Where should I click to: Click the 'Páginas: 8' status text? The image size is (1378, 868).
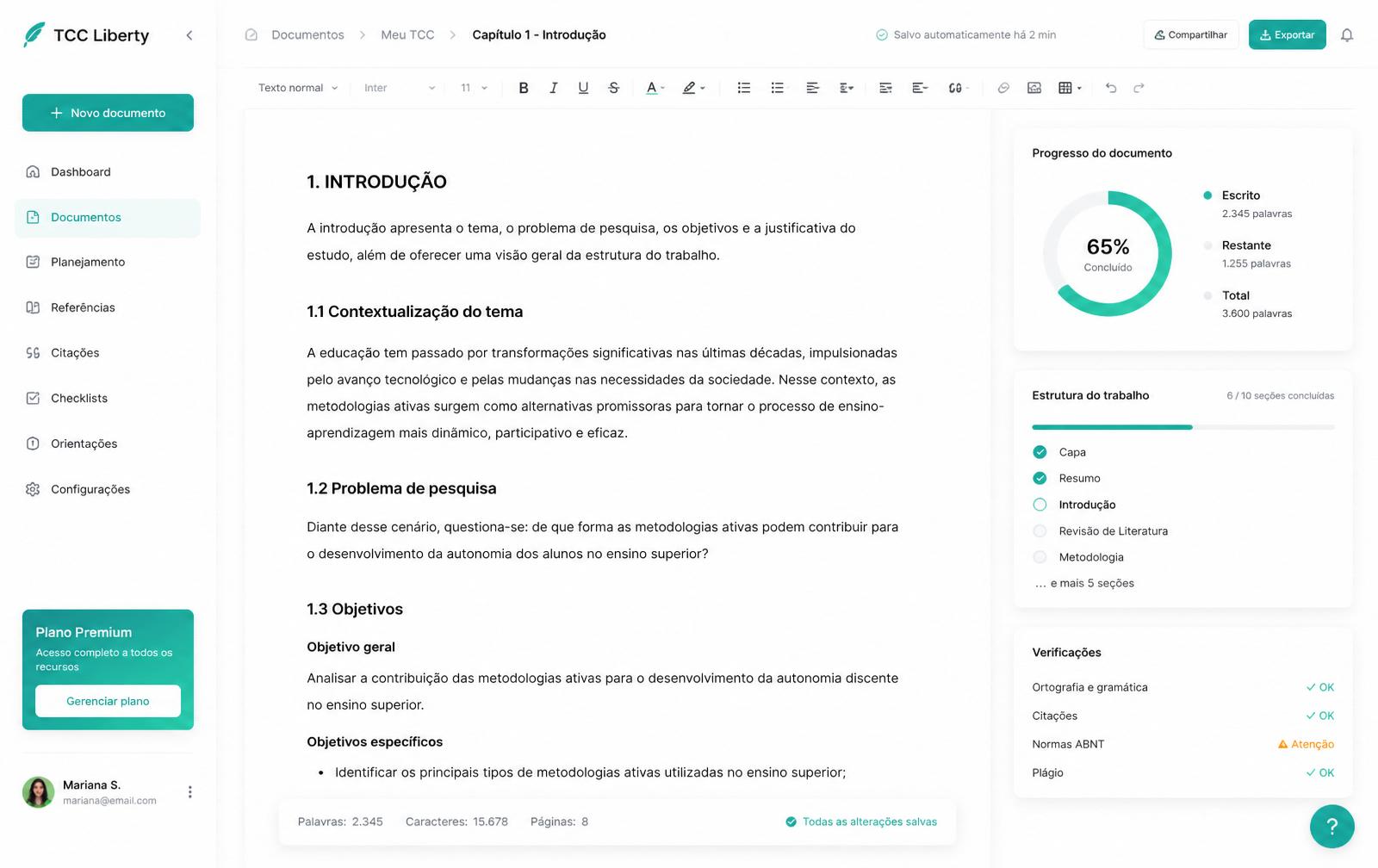559,821
